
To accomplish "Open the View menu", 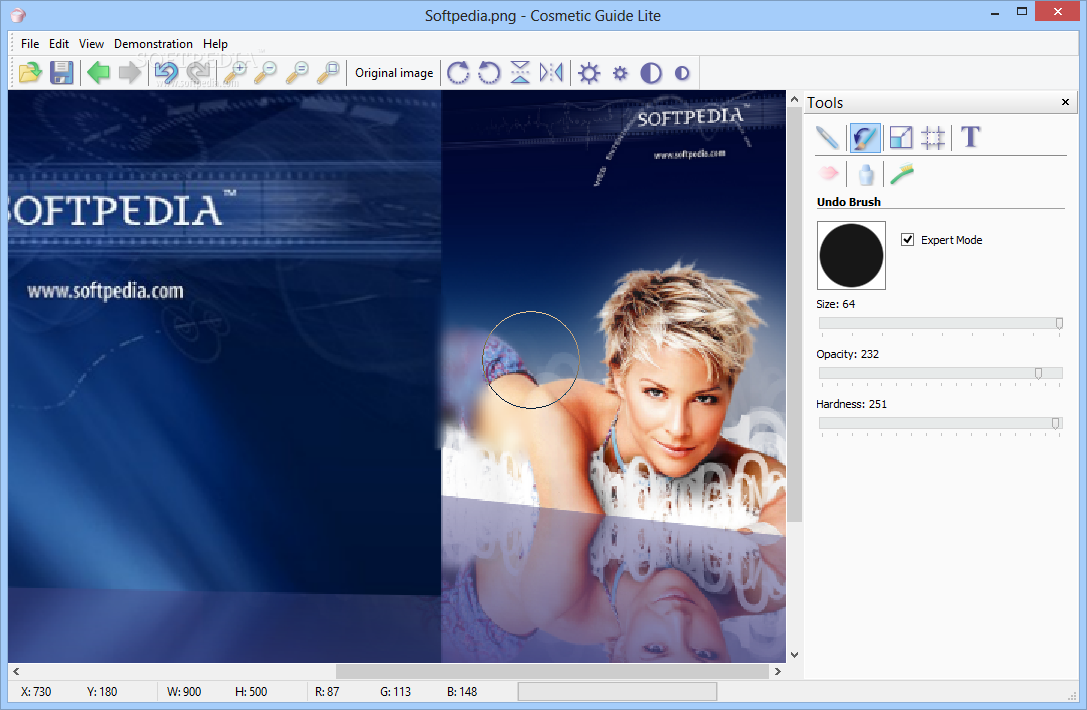I will click(91, 44).
